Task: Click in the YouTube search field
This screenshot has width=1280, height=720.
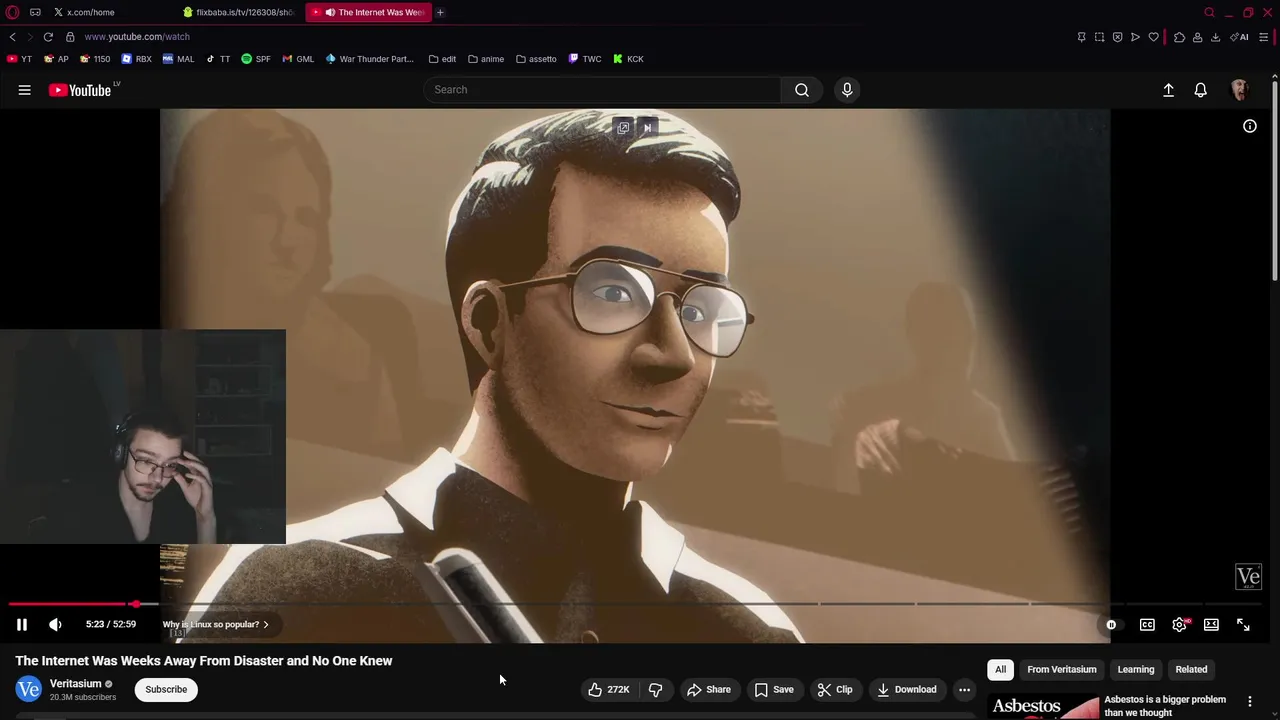Action: click(x=602, y=90)
